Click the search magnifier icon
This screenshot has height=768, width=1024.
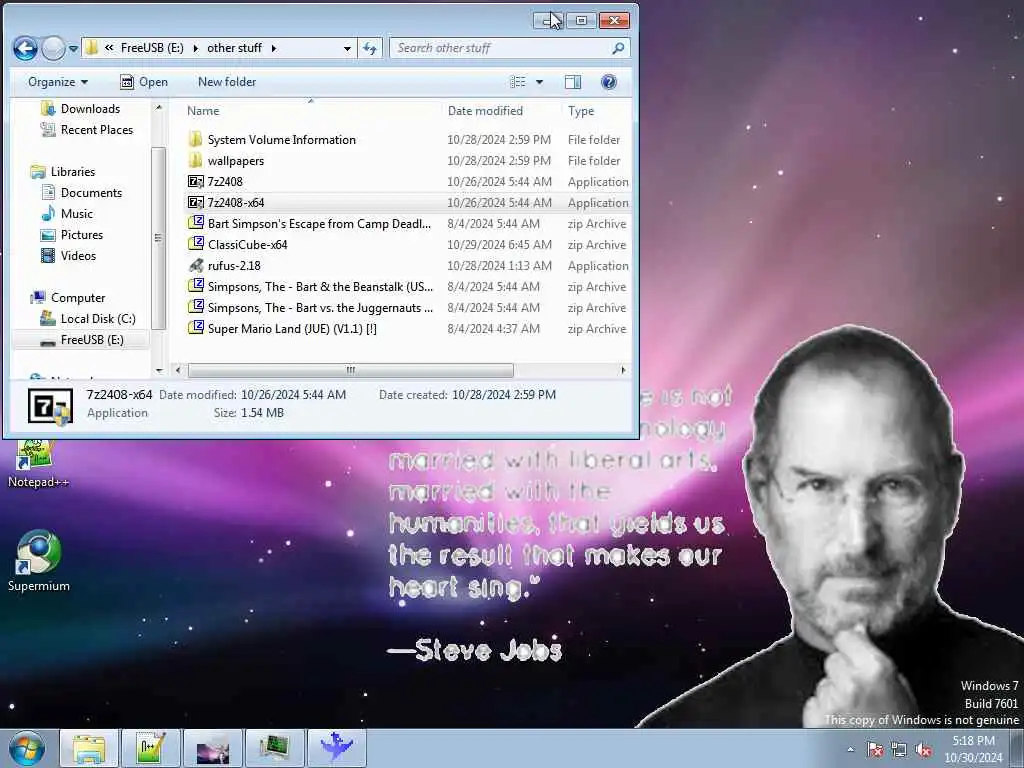point(618,48)
